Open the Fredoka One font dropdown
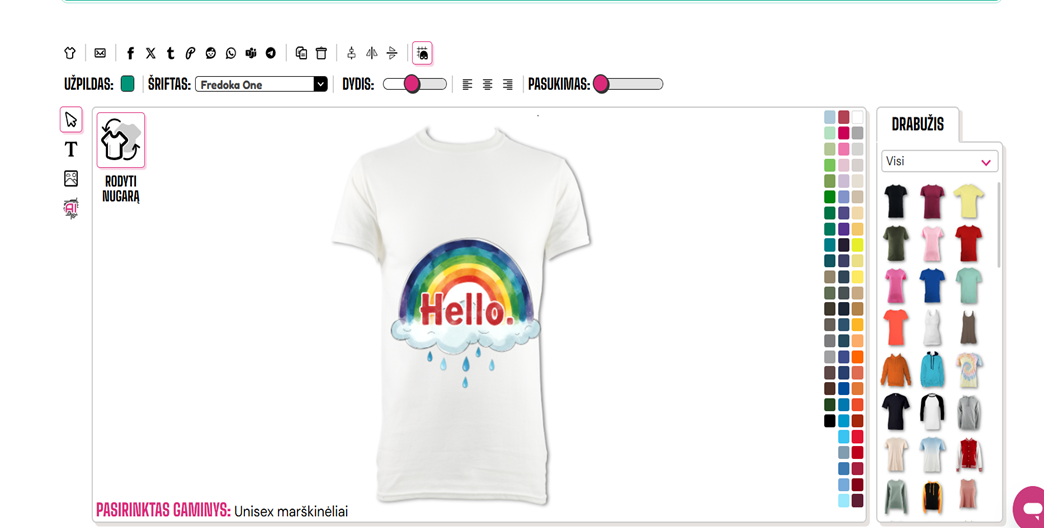The height and width of the screenshot is (528, 1044). pyautogui.click(x=261, y=85)
